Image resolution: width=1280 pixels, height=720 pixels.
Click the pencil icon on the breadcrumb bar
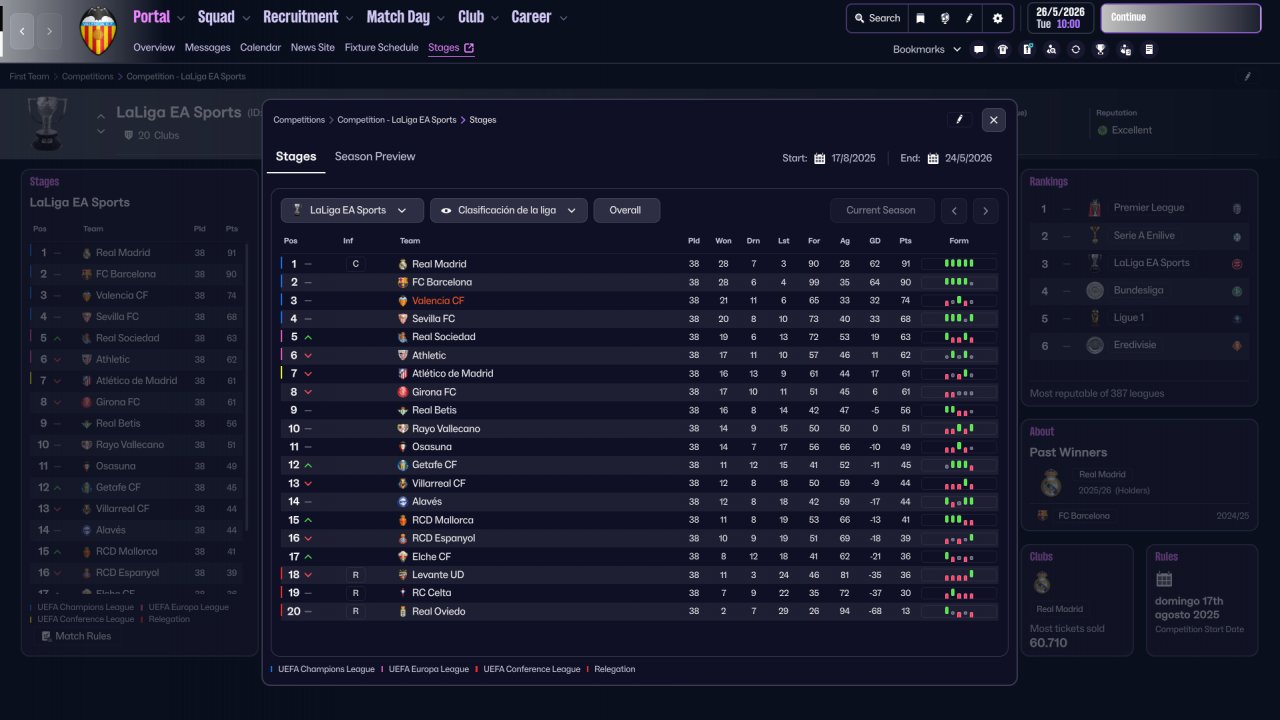pyautogui.click(x=1247, y=76)
